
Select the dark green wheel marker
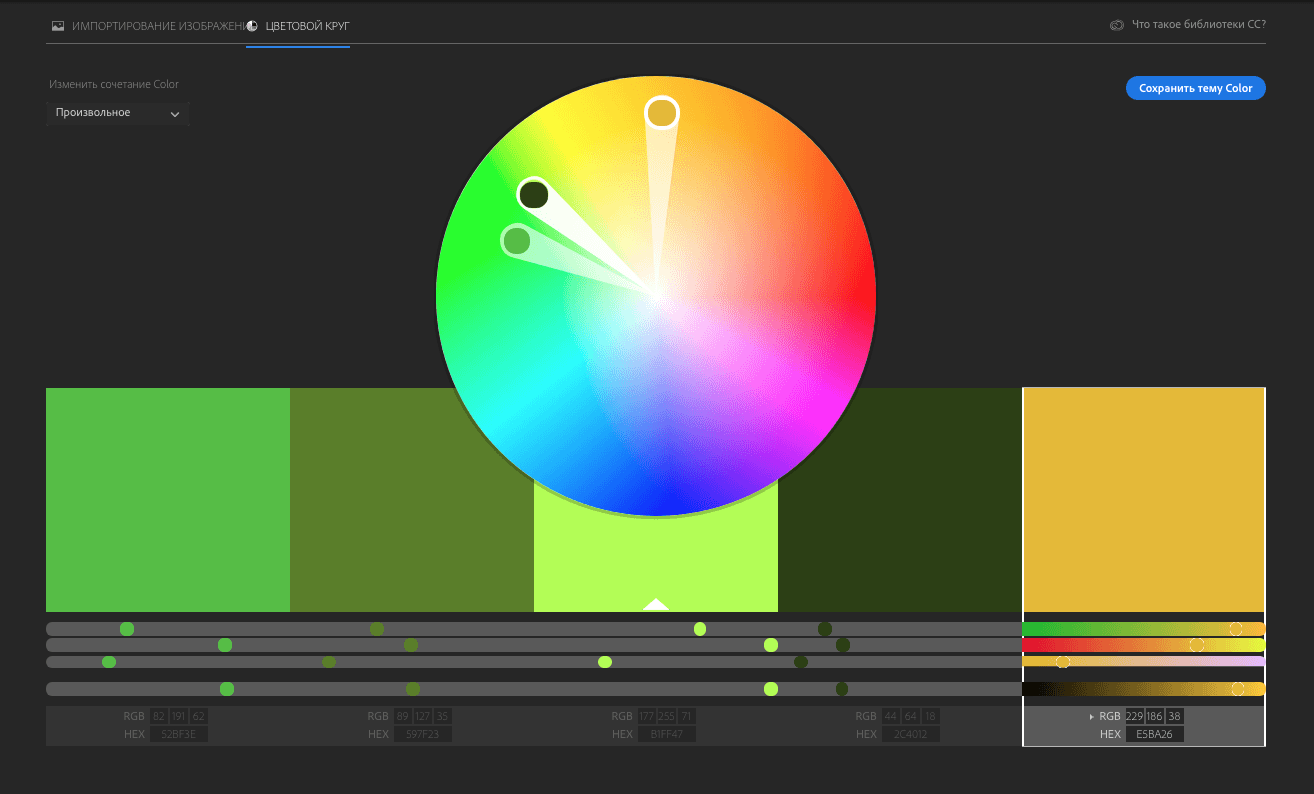[534, 194]
